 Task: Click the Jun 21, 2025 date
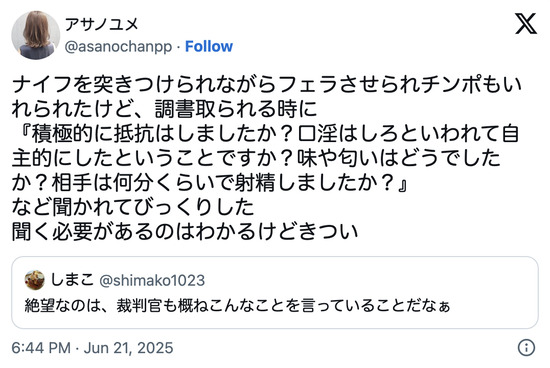pos(128,348)
